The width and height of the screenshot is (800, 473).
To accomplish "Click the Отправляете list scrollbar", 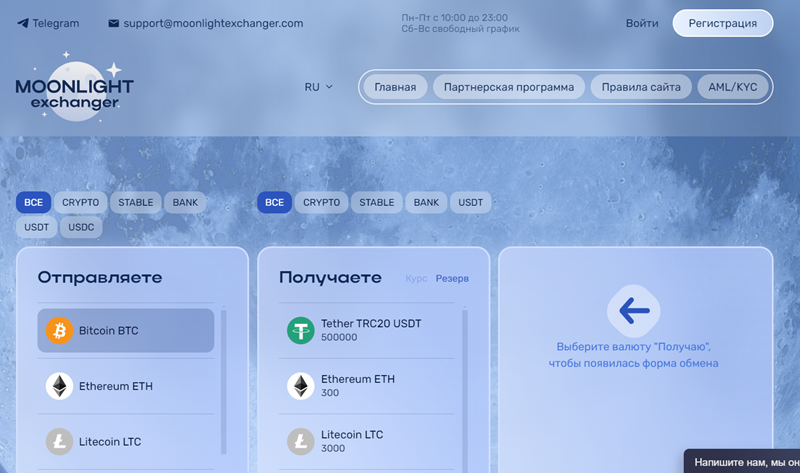I will click(223, 381).
